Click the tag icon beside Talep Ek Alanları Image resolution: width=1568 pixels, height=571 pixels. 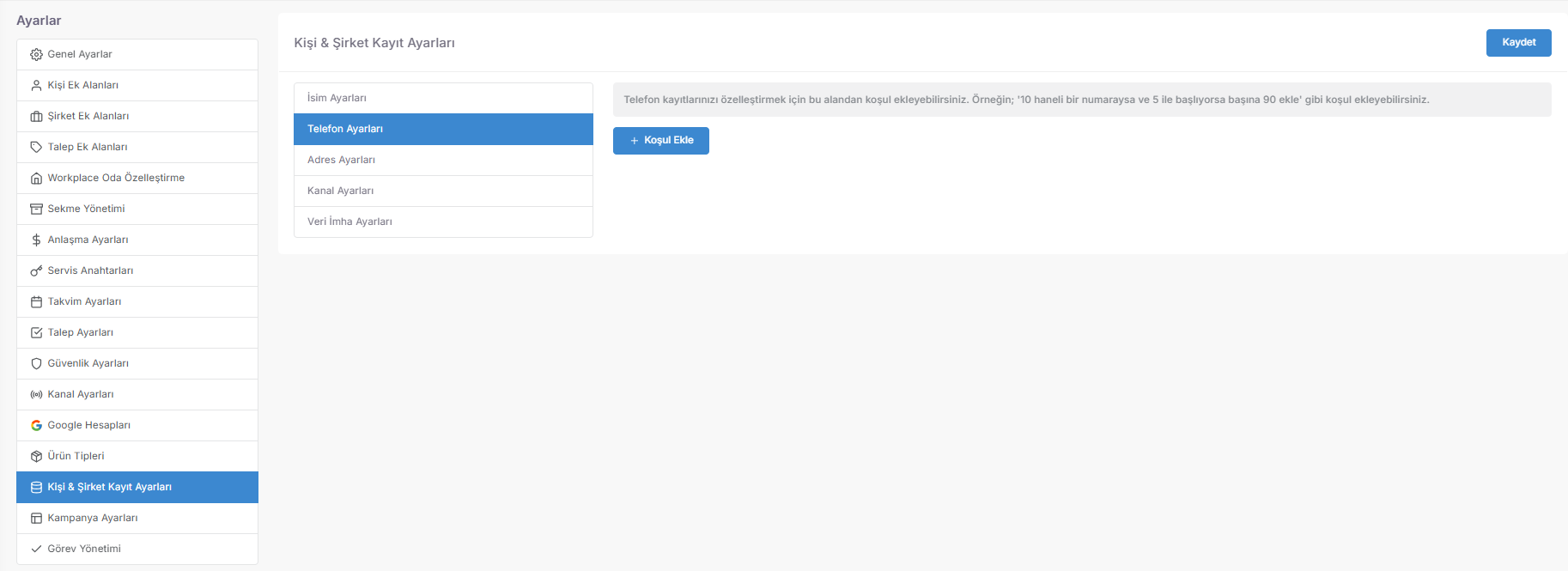[x=36, y=147]
